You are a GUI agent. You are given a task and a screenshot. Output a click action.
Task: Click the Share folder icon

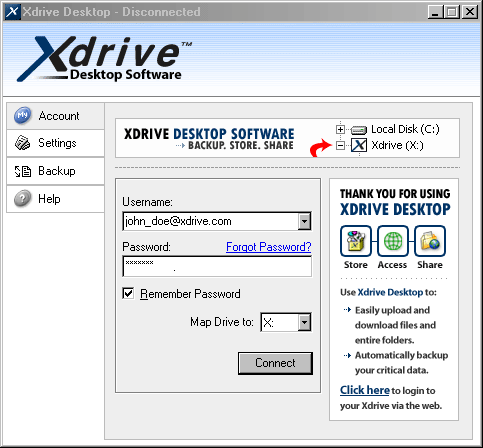[430, 241]
